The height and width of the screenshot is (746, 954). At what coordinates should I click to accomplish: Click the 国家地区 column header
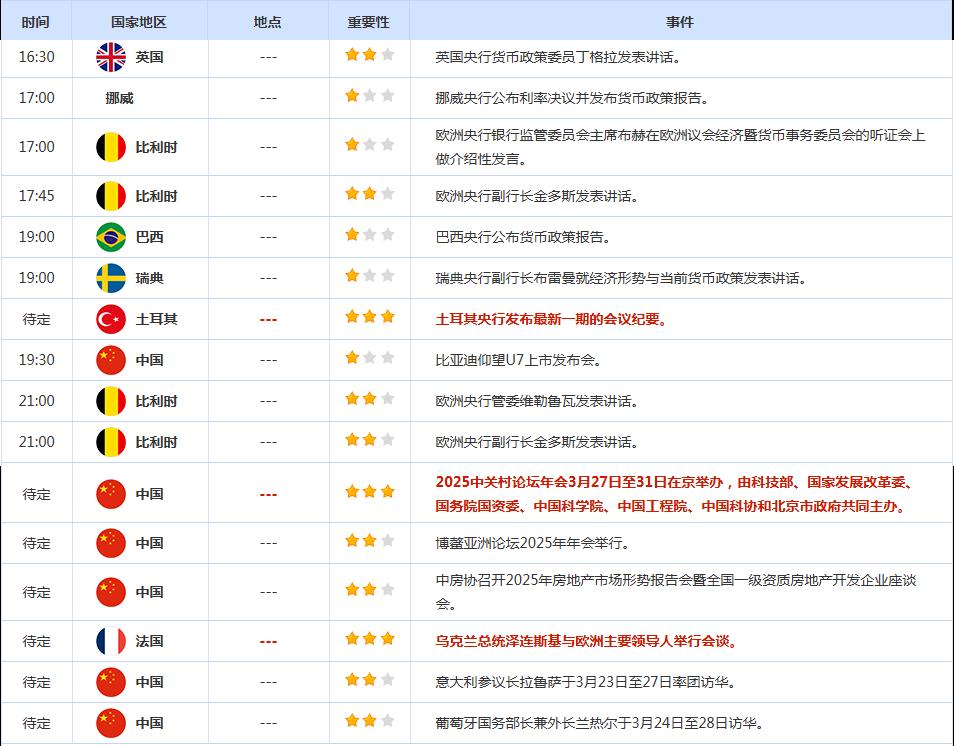coord(139,22)
